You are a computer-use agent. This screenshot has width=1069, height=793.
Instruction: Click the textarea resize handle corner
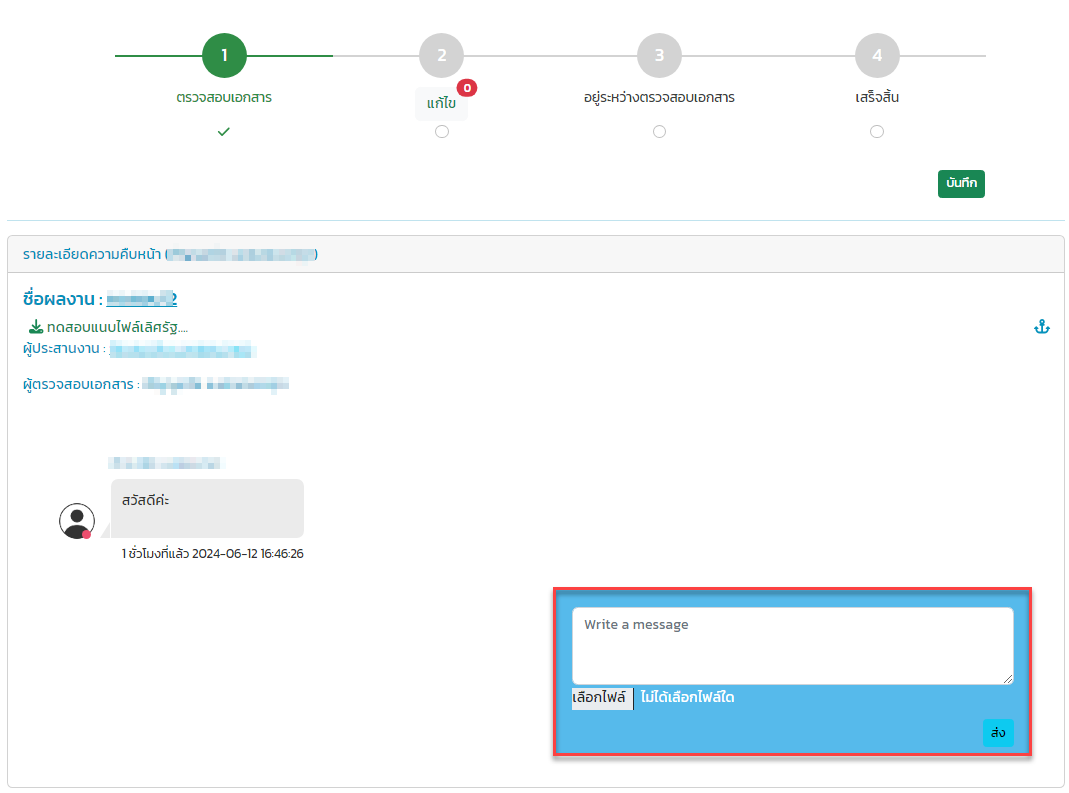click(x=1008, y=678)
